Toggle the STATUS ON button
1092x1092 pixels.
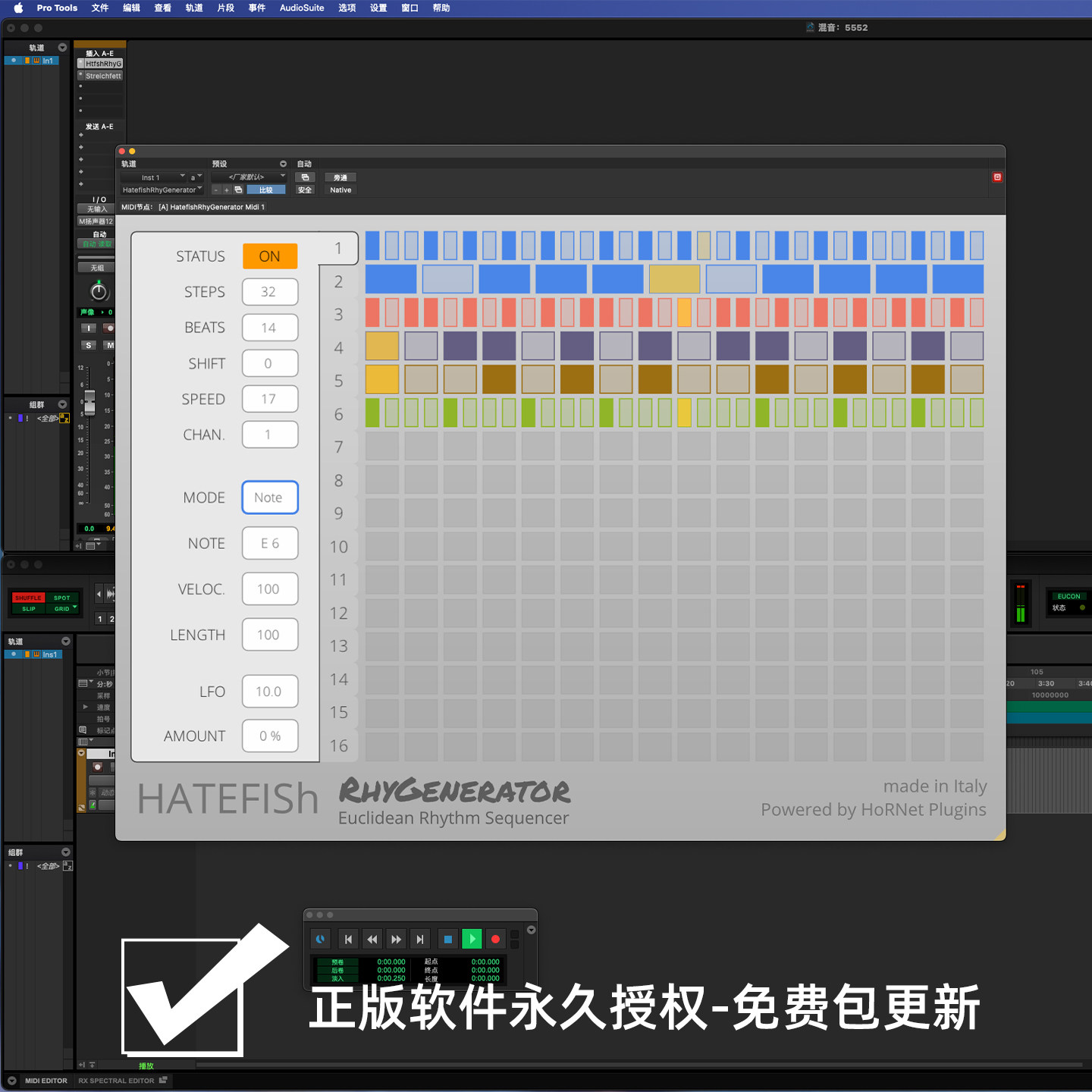tap(270, 256)
